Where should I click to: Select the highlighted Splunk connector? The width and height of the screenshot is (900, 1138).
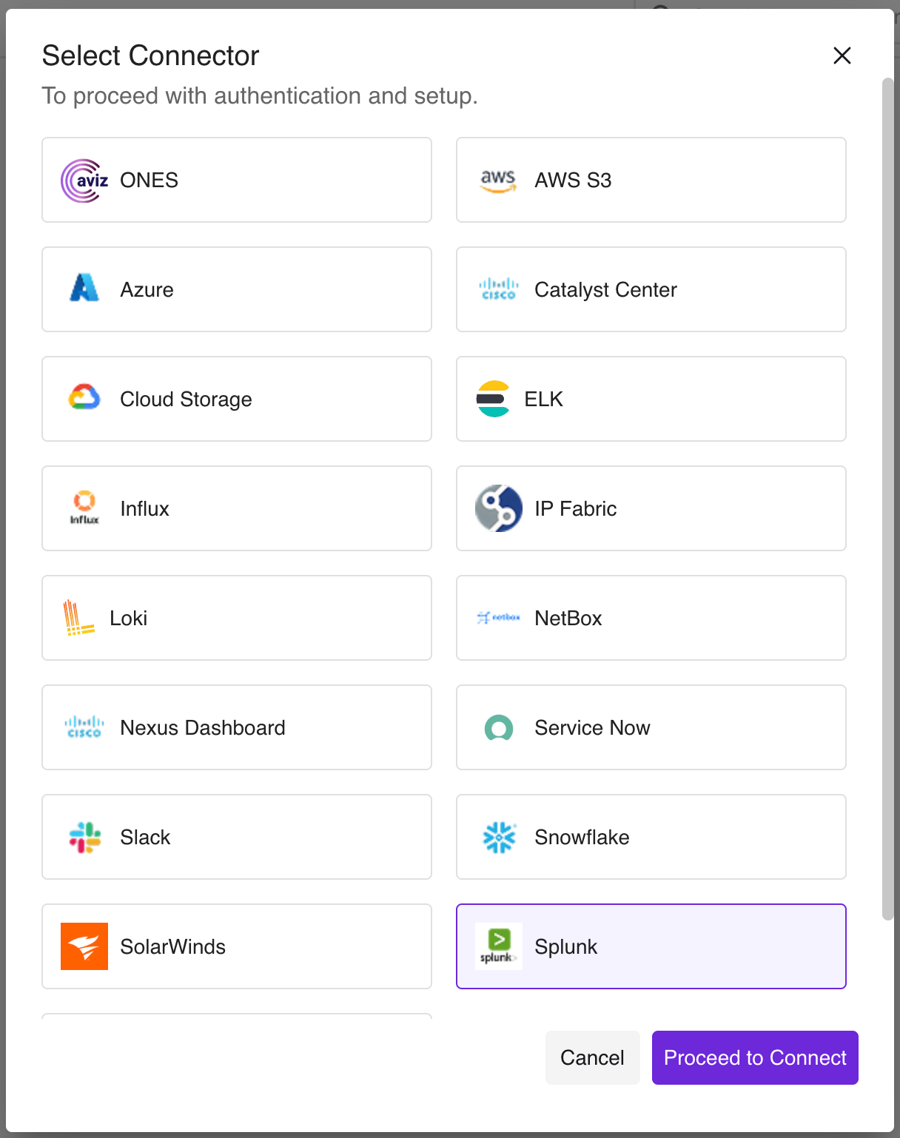650,946
